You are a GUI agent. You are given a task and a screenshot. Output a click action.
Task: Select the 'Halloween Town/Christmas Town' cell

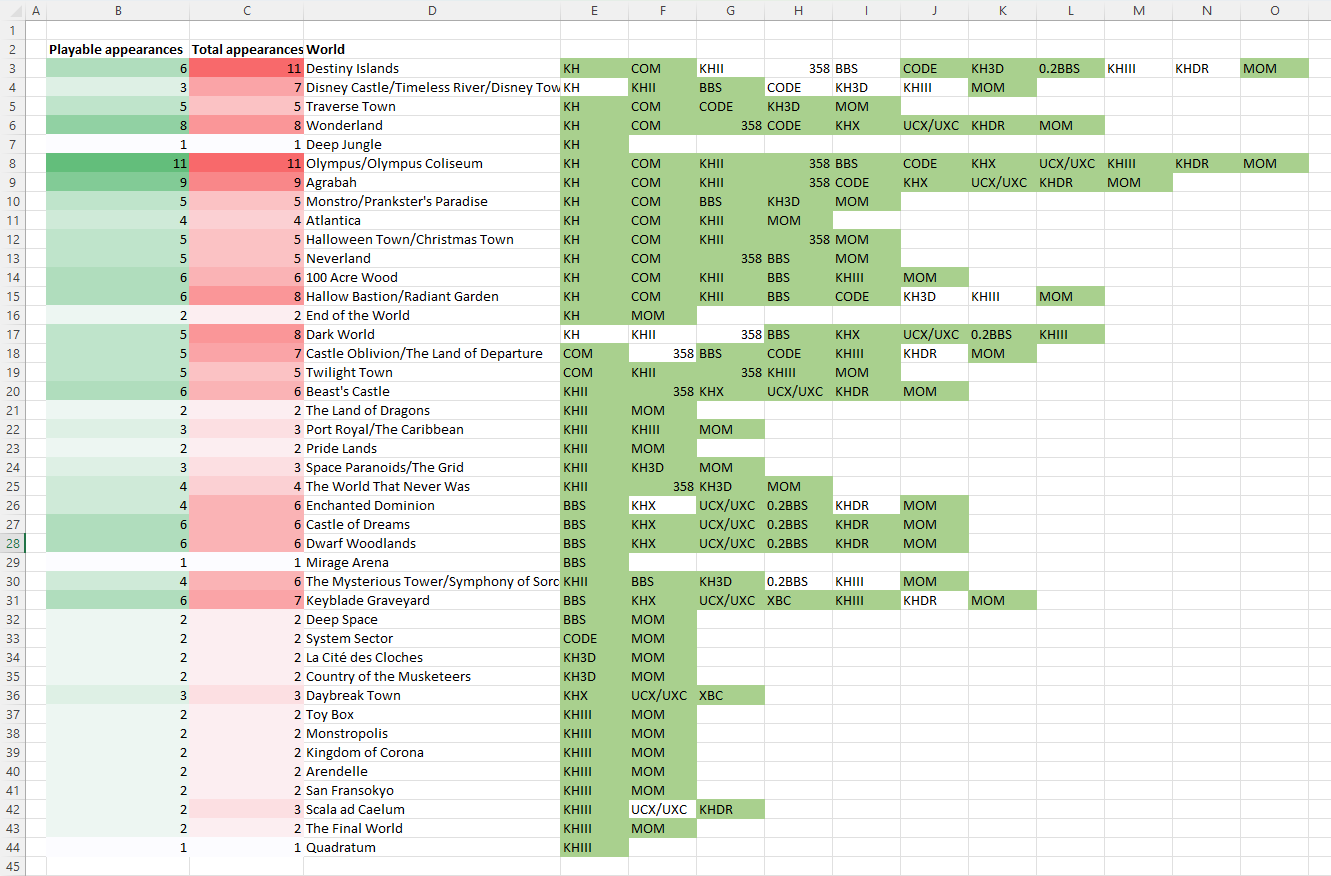pos(432,239)
